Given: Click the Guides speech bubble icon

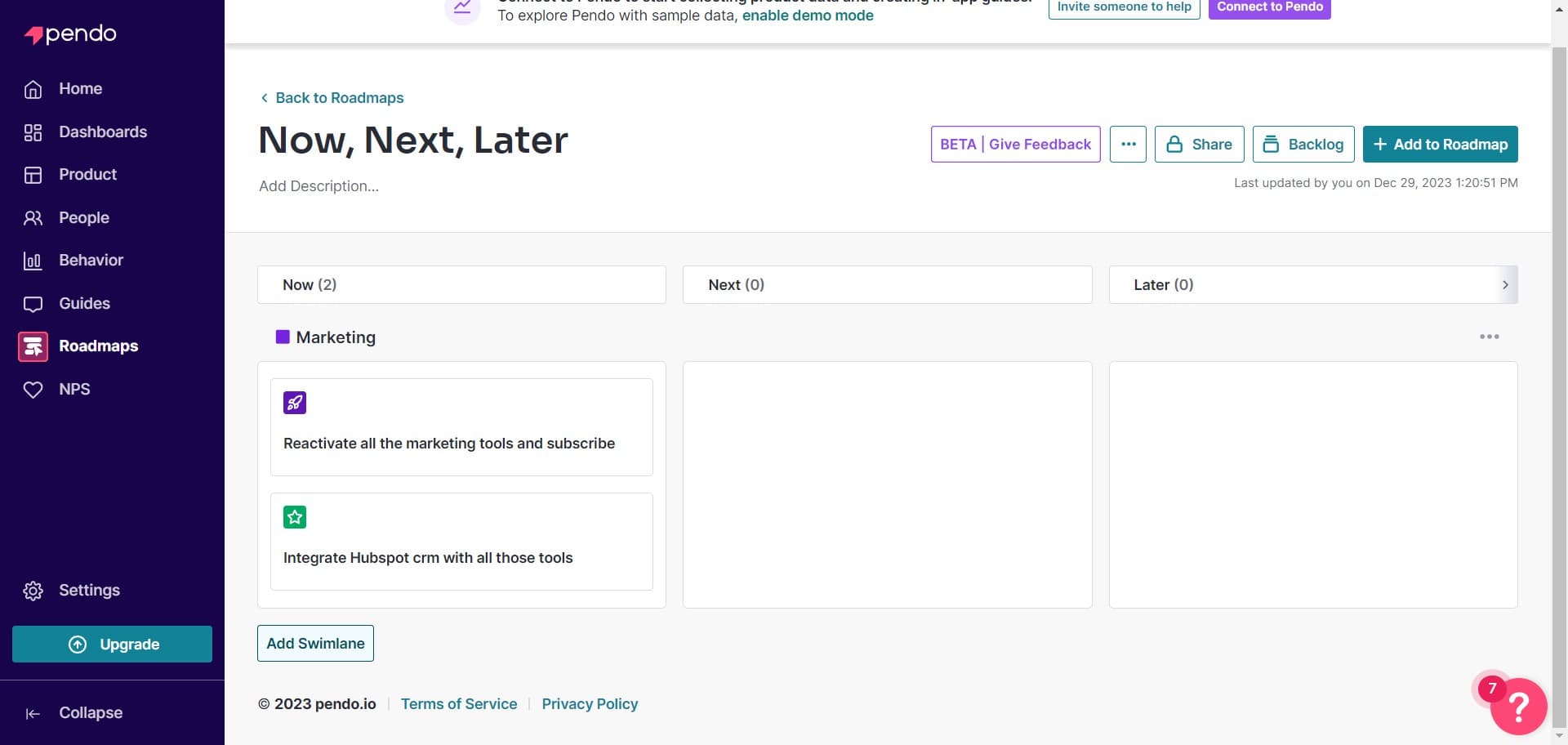Looking at the screenshot, I should (x=33, y=304).
